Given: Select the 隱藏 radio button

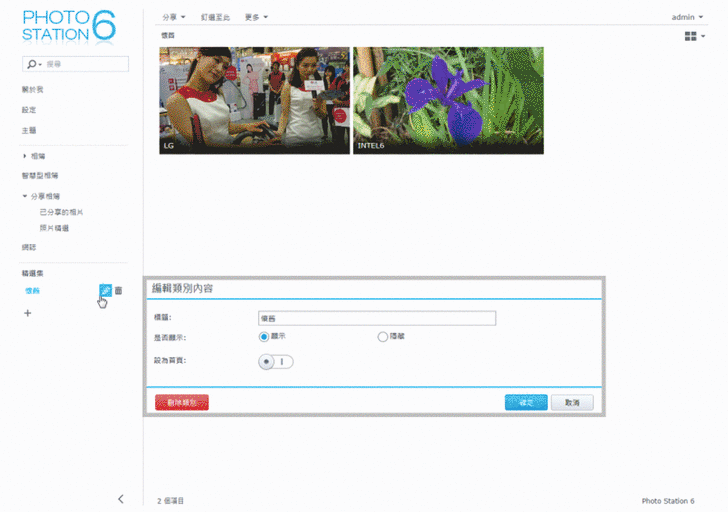Looking at the screenshot, I should 382,337.
